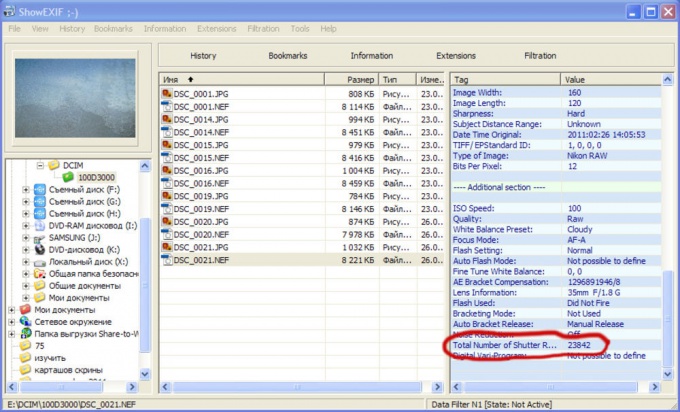Click the removable disk (F:) drive icon

coord(39,190)
